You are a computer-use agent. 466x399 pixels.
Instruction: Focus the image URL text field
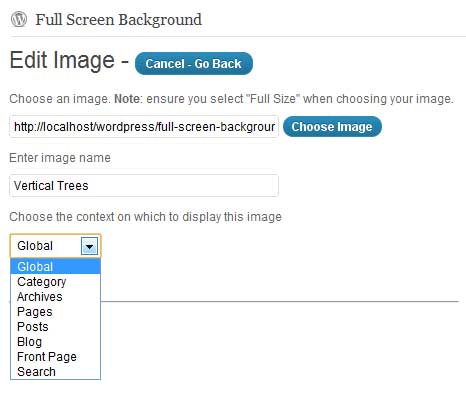click(144, 127)
